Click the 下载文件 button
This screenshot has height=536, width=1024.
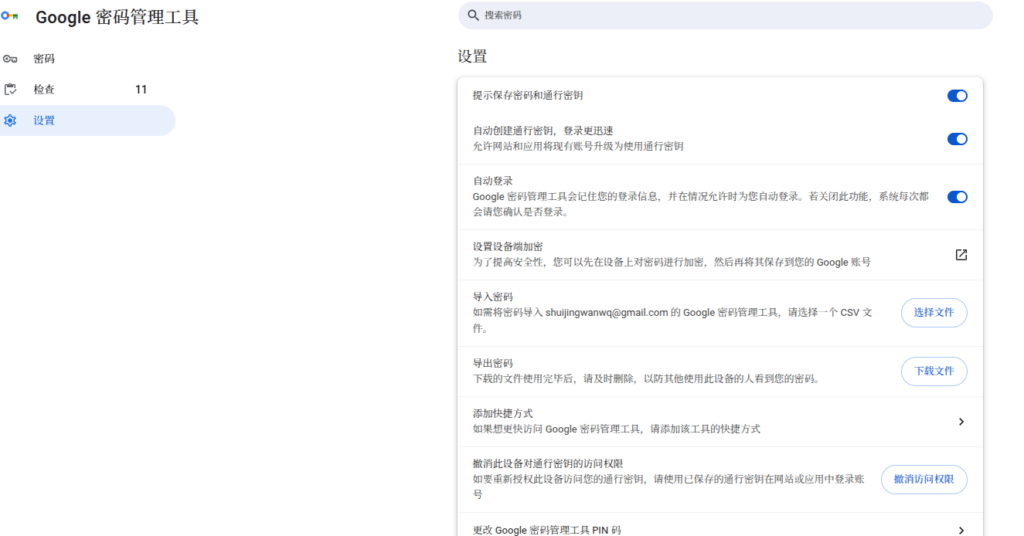pos(934,371)
